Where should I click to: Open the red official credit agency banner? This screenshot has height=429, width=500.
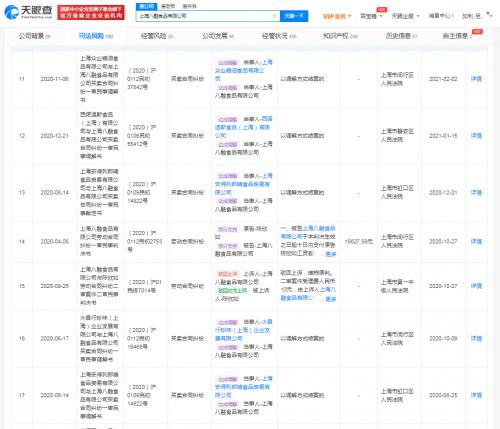[91, 12]
